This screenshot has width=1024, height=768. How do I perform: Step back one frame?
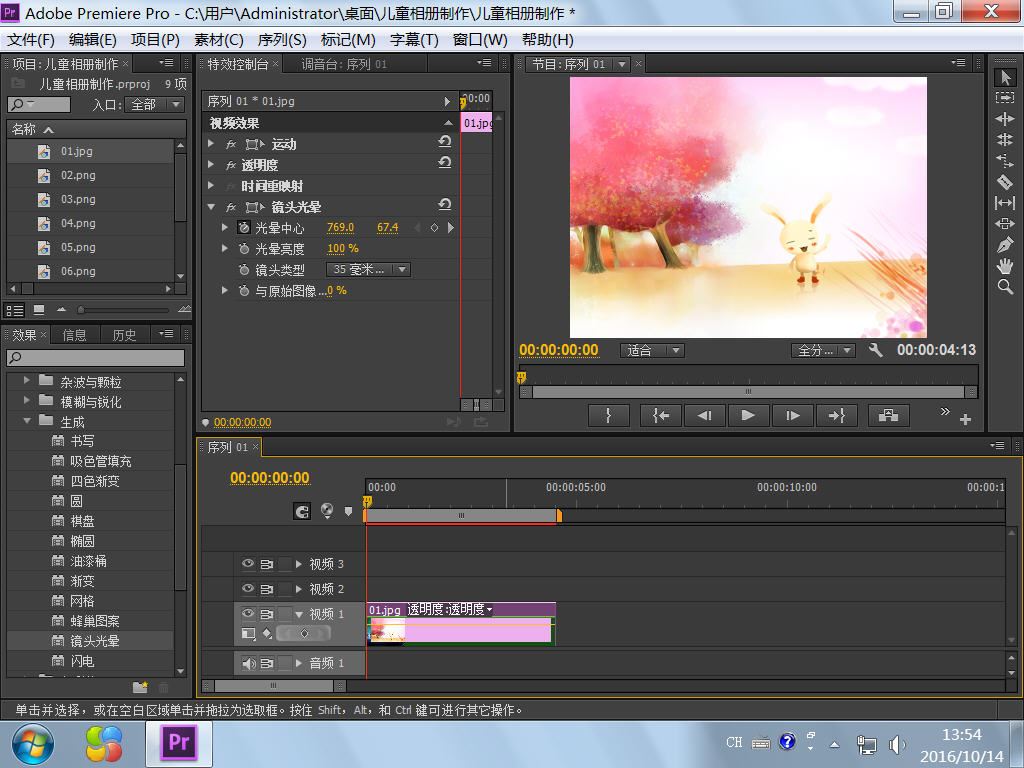[705, 415]
